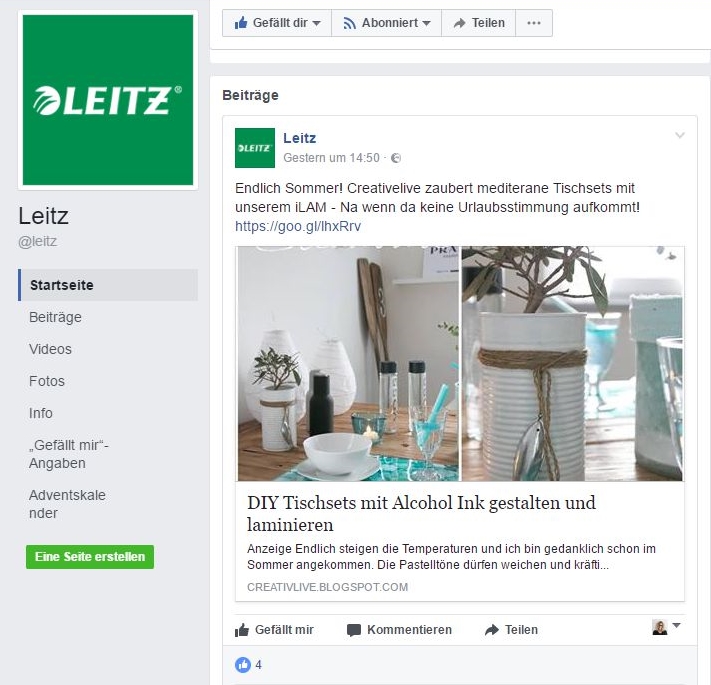Image resolution: width=711 pixels, height=685 pixels.
Task: Open the three-dots more options button
Action: [x=534, y=23]
